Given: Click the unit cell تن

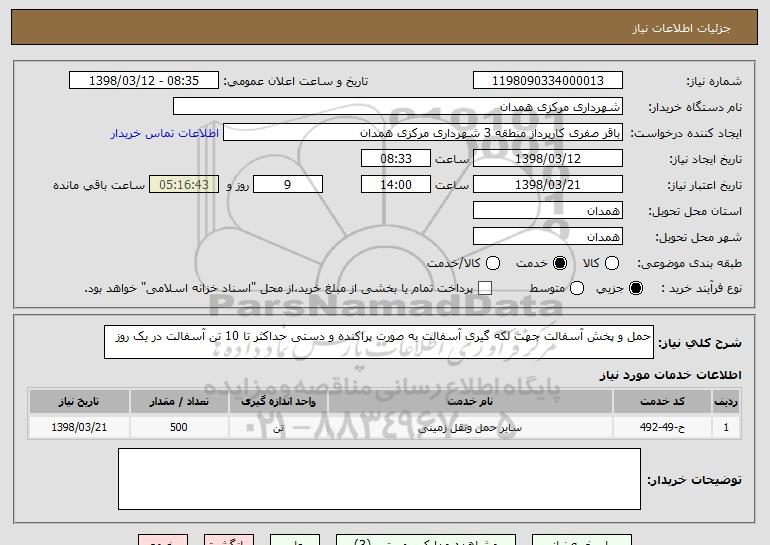Looking at the screenshot, I should tap(278, 428).
